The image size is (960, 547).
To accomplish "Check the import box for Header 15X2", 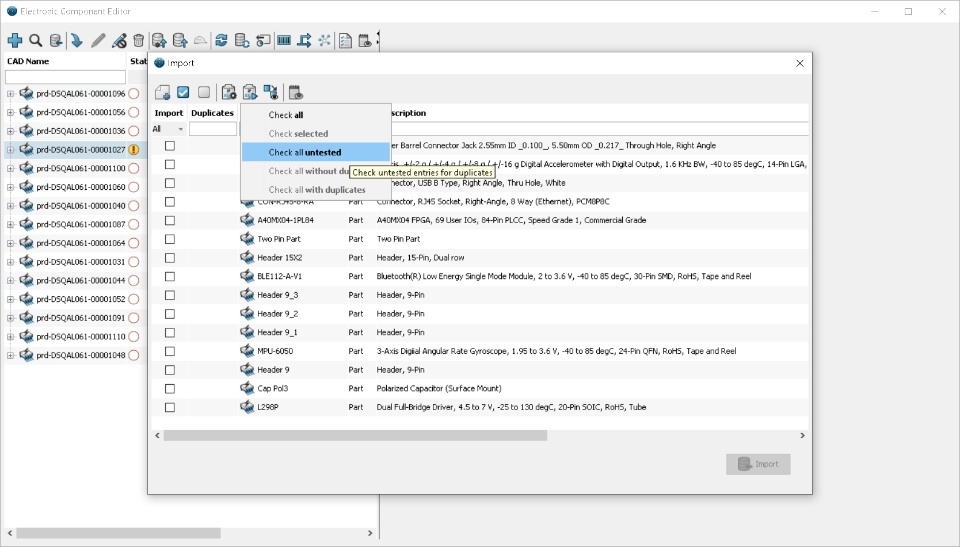I will (170, 258).
